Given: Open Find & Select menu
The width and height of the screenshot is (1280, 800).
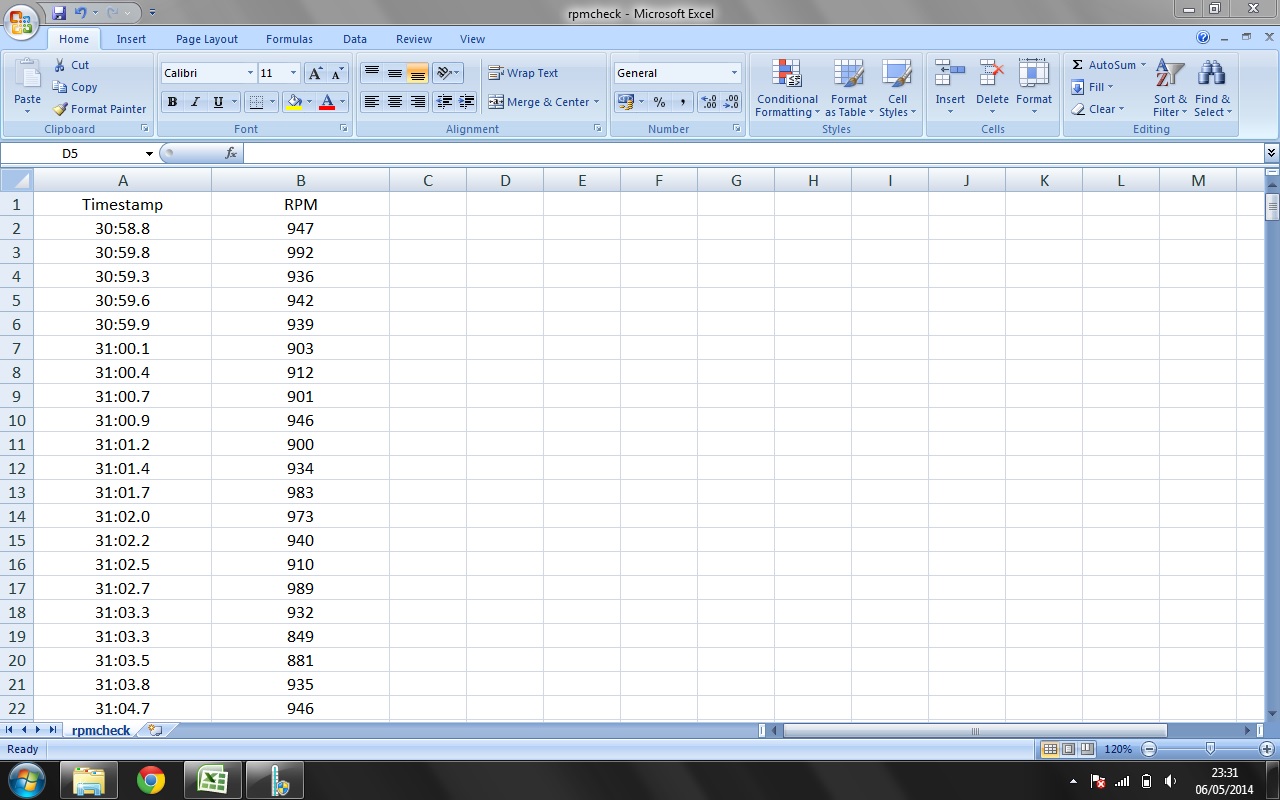Looking at the screenshot, I should [x=1212, y=87].
